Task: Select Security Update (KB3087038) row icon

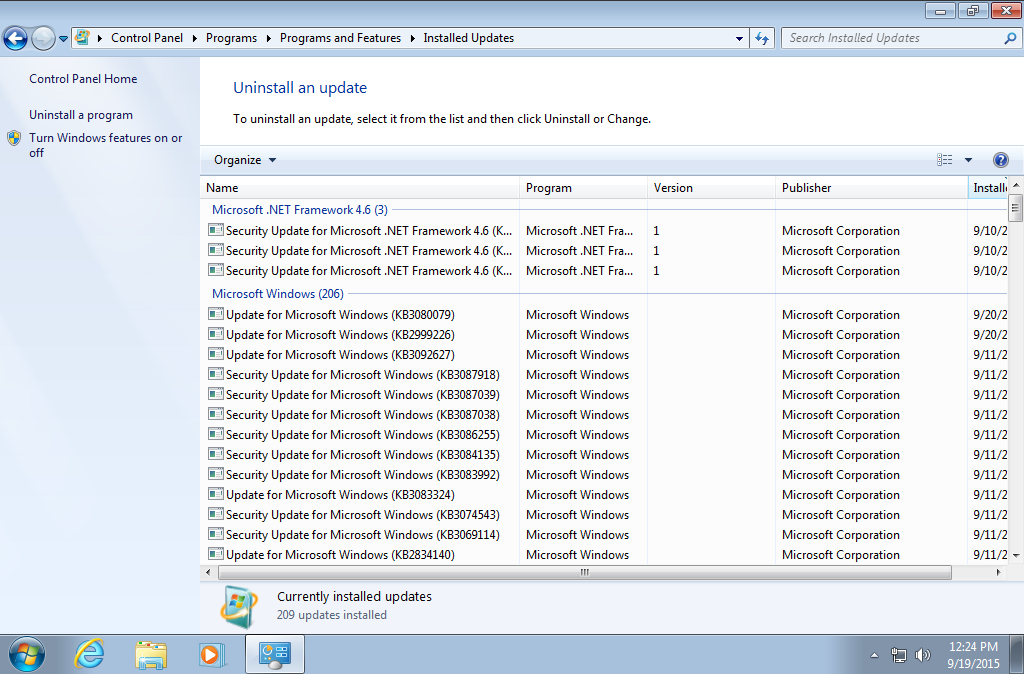Action: point(216,414)
